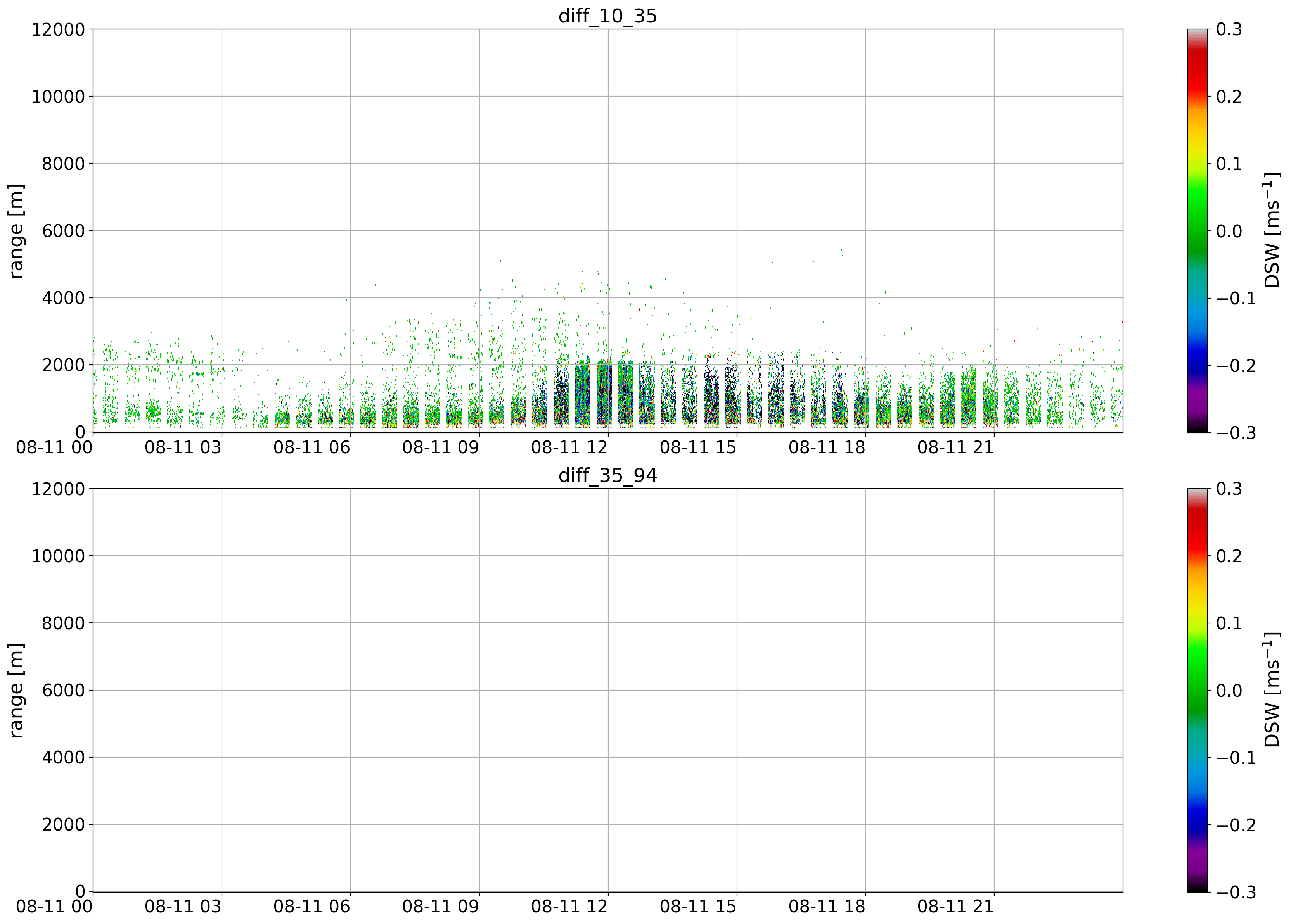Click the 0.1 label on bottom colorbar
Viewport: 1291px width, 924px height.
(1230, 623)
